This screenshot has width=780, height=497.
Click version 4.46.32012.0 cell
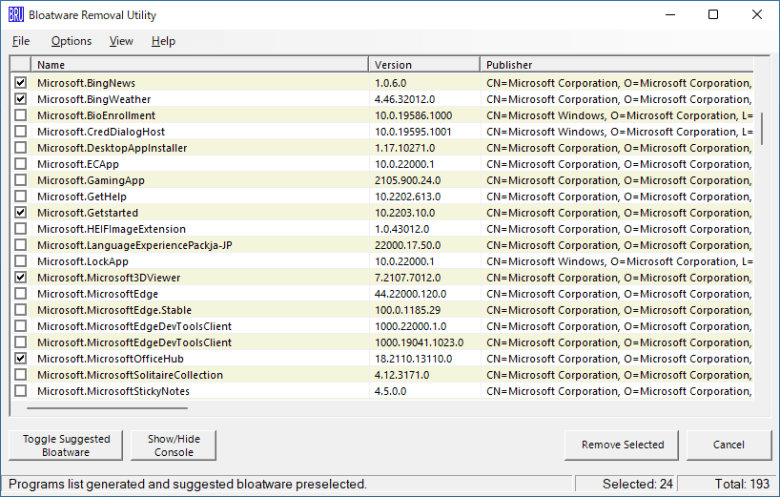coord(405,99)
